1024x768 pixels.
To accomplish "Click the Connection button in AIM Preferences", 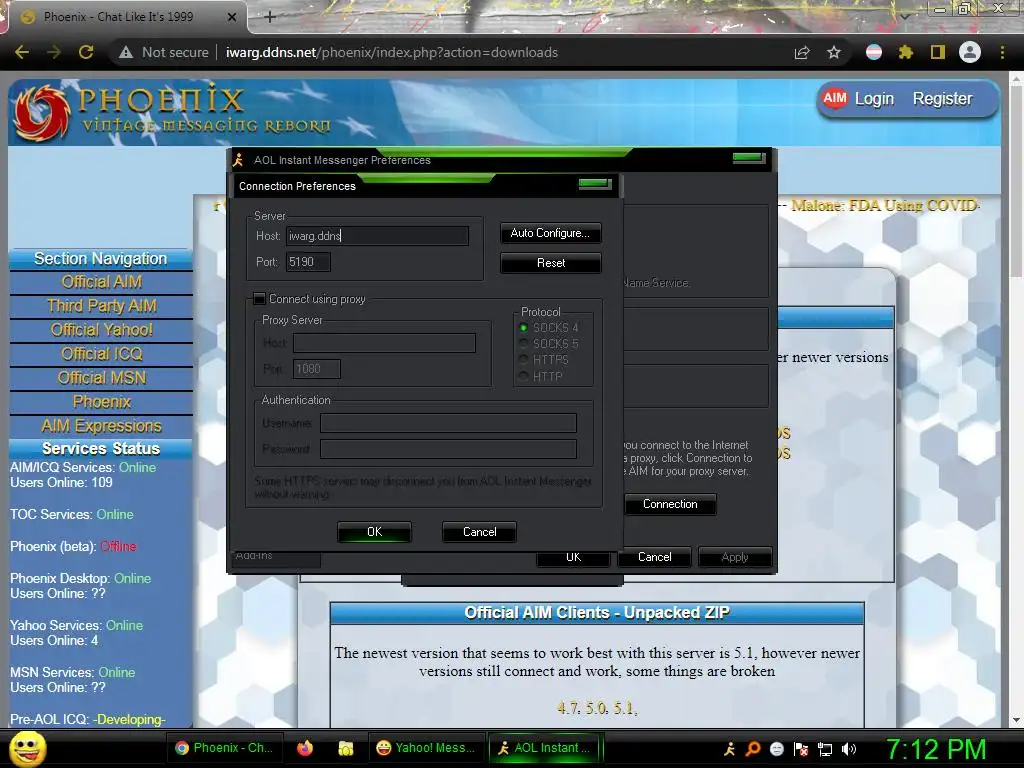I will [x=670, y=504].
